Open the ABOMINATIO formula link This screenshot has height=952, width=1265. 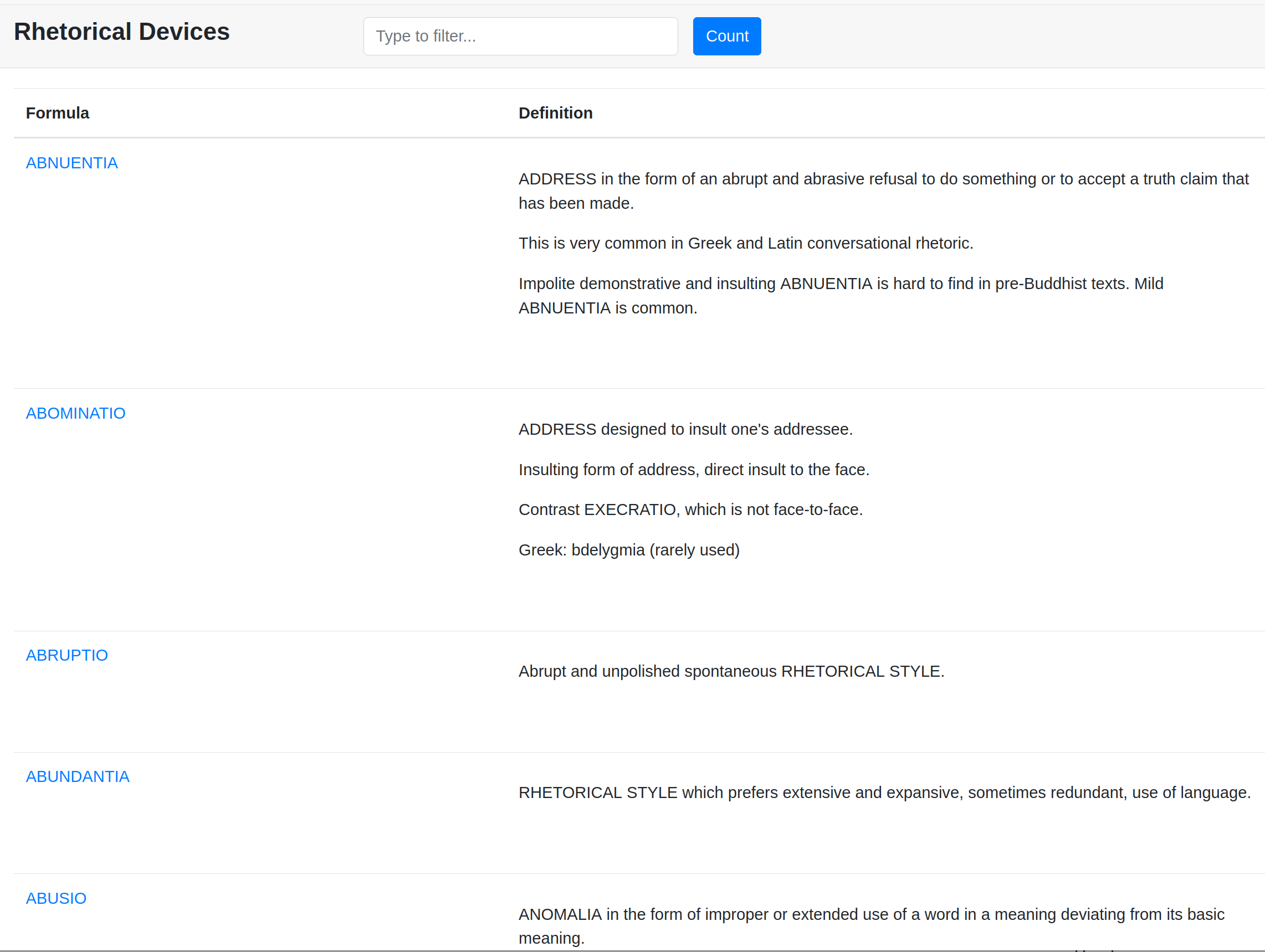(75, 413)
